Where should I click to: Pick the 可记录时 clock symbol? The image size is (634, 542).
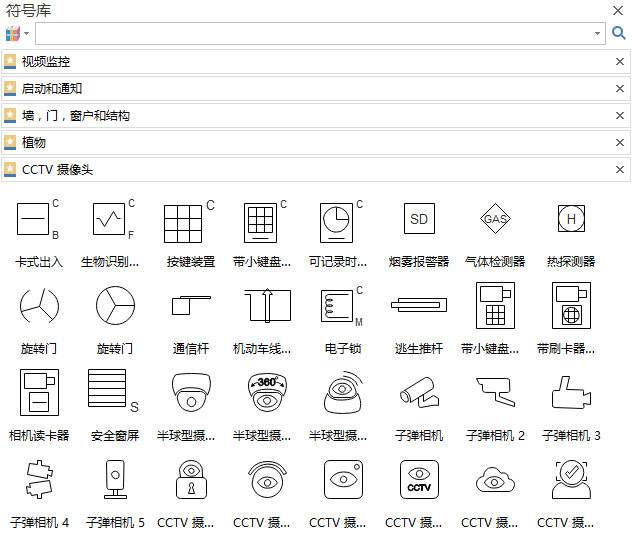(x=341, y=222)
